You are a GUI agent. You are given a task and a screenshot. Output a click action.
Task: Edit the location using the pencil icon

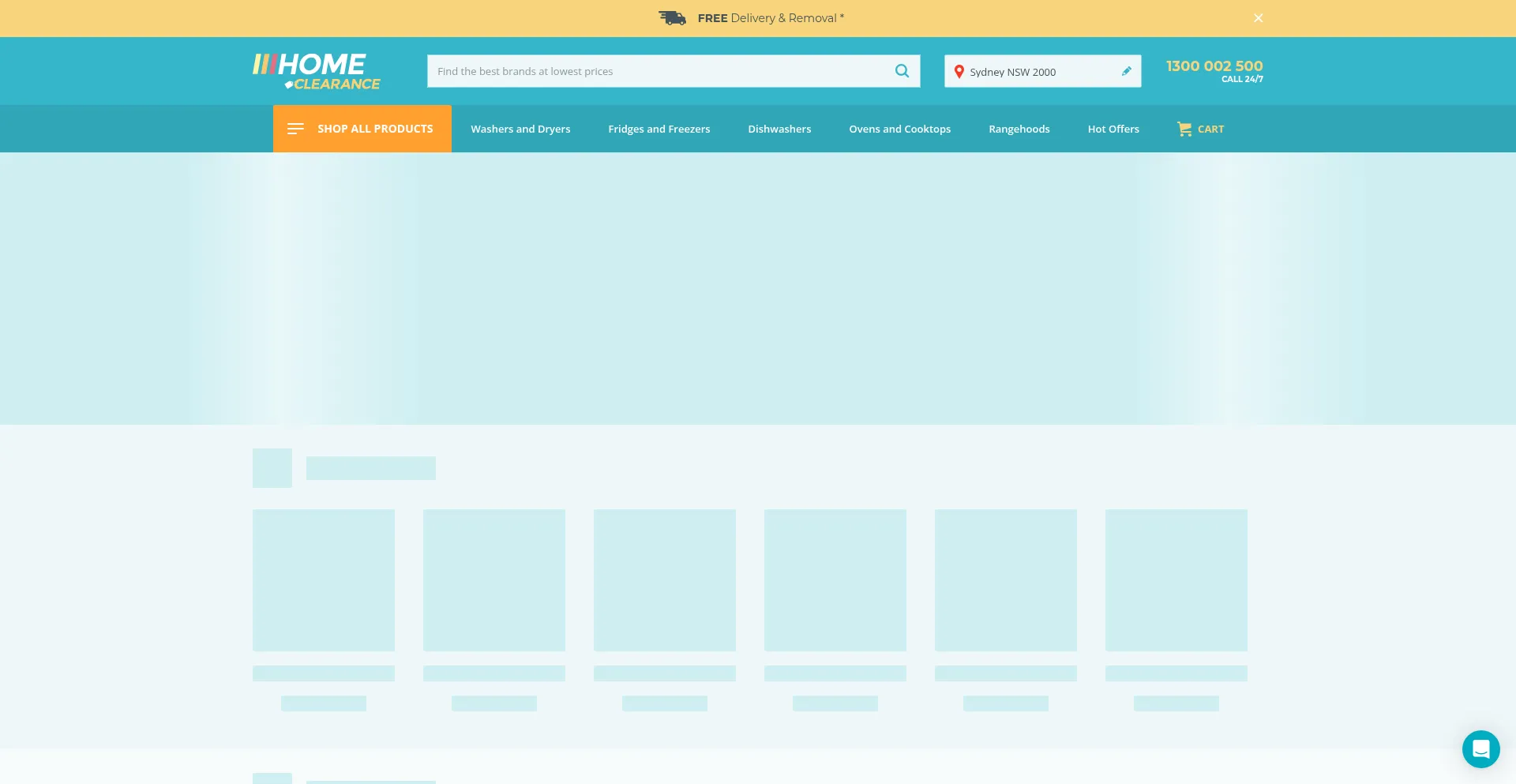1126,71
